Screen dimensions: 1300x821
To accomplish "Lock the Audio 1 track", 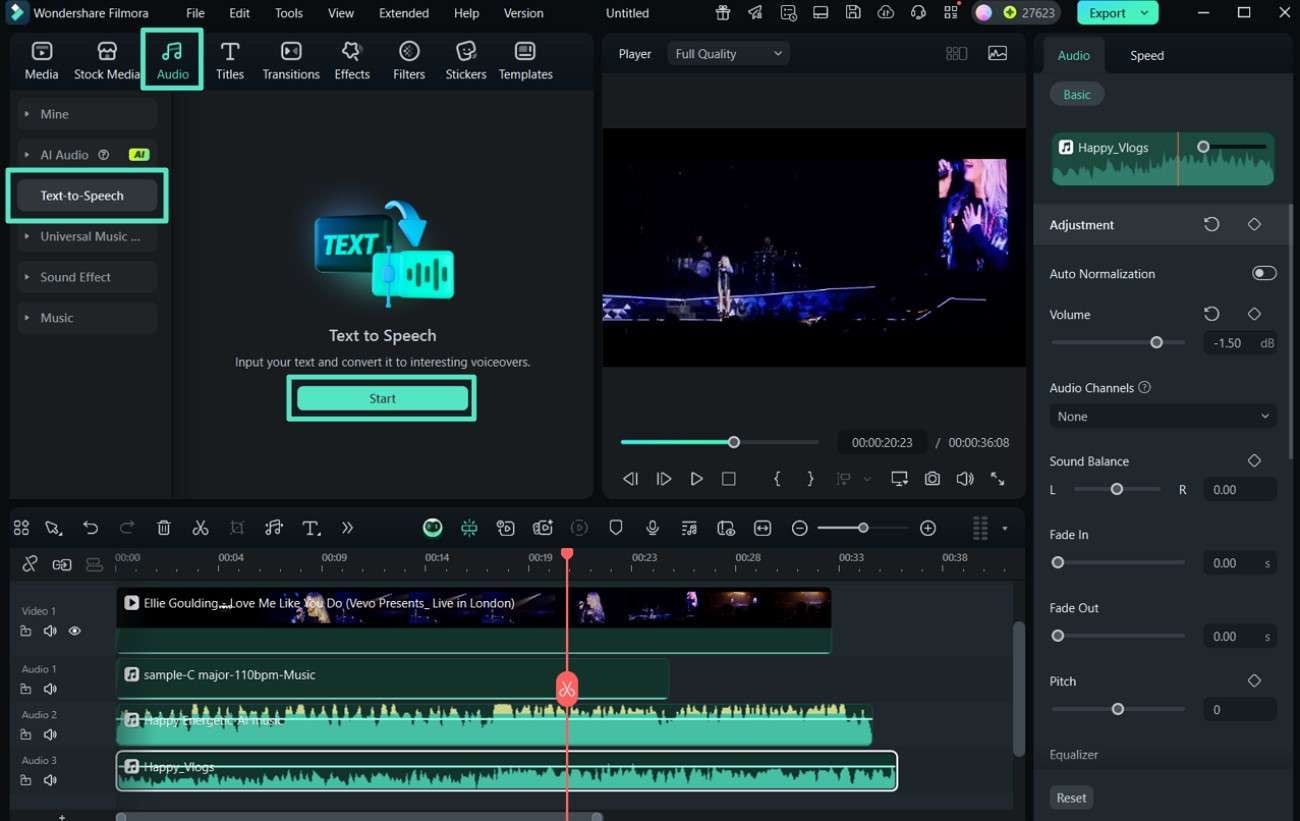I will pyautogui.click(x=26, y=689).
